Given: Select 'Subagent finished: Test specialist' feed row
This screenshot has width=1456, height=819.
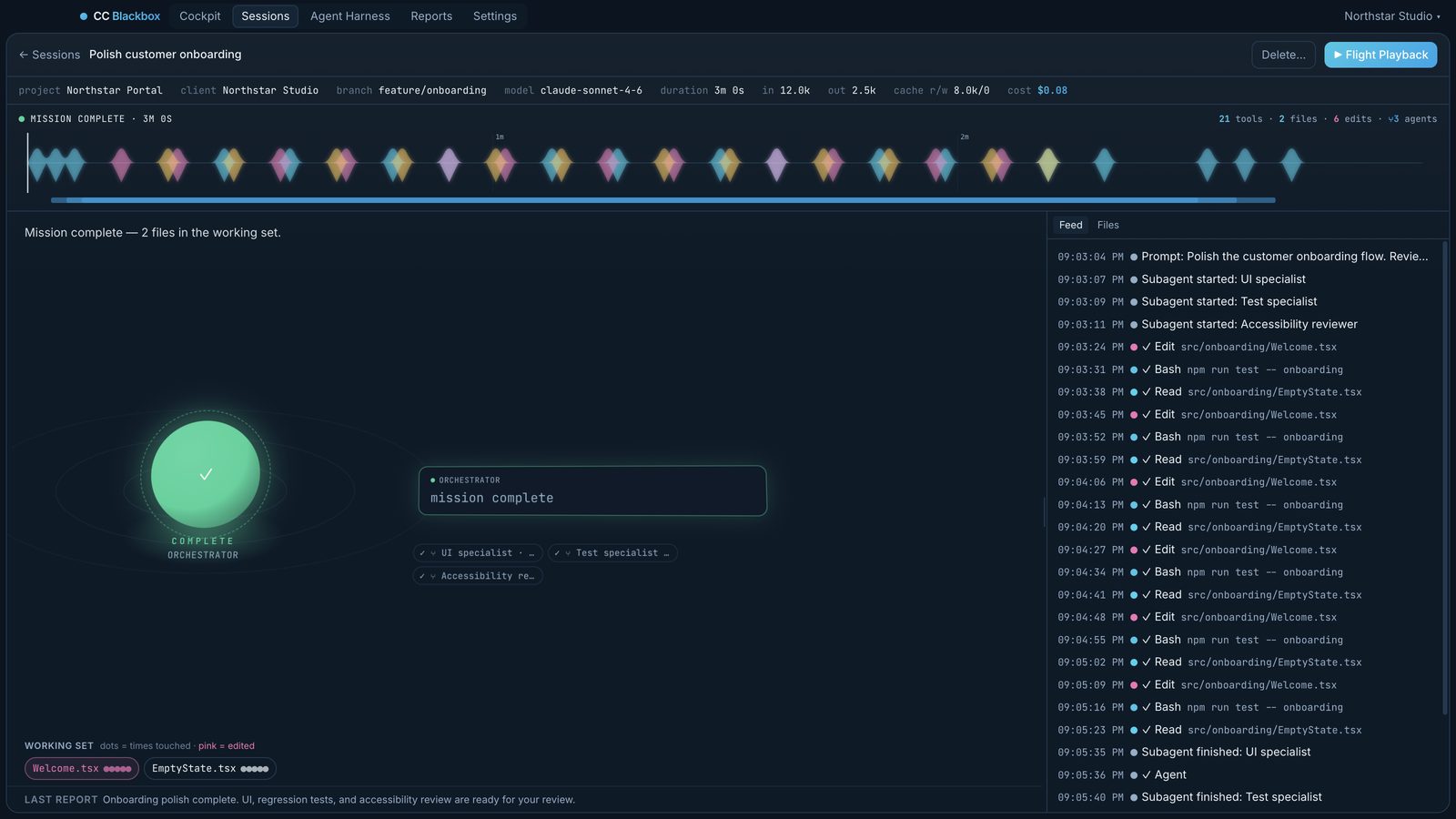Looking at the screenshot, I should coord(1243,797).
